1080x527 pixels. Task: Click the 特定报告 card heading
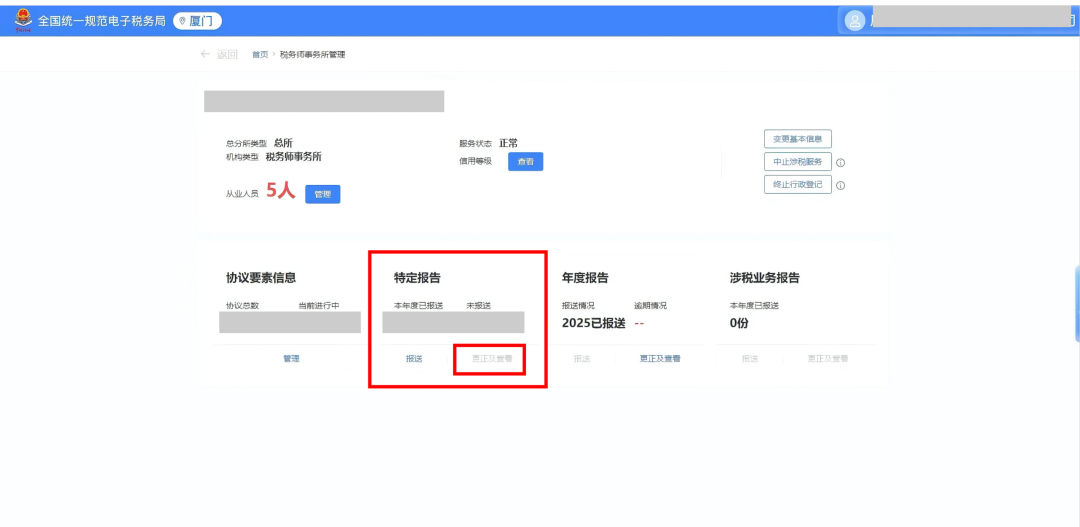pos(417,278)
